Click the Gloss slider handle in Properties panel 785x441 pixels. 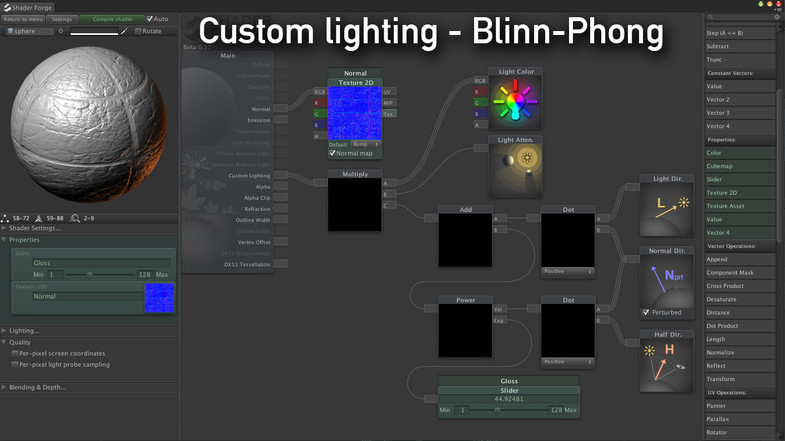tap(90, 274)
